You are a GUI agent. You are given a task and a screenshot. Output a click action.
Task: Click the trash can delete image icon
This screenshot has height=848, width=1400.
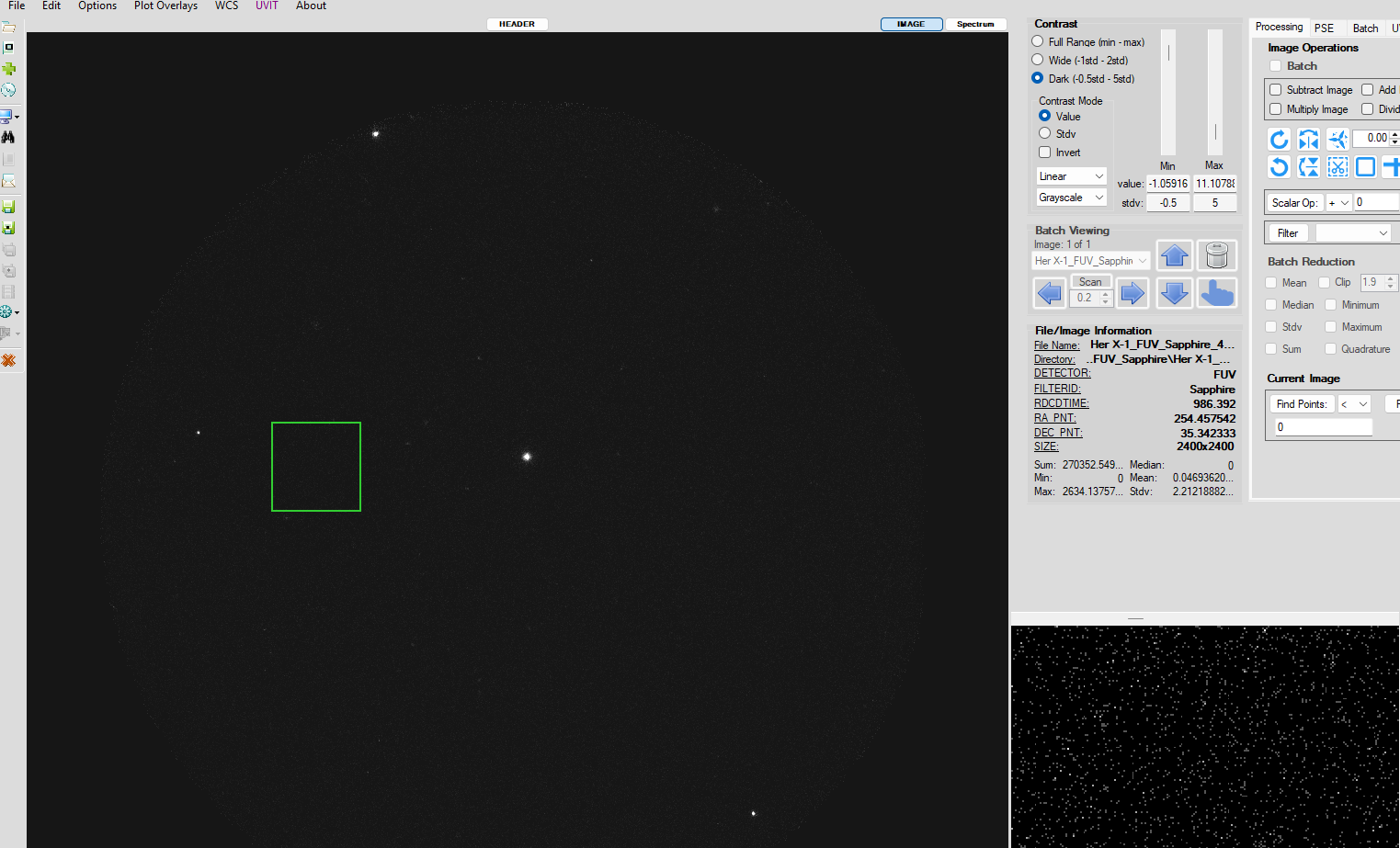1216,255
